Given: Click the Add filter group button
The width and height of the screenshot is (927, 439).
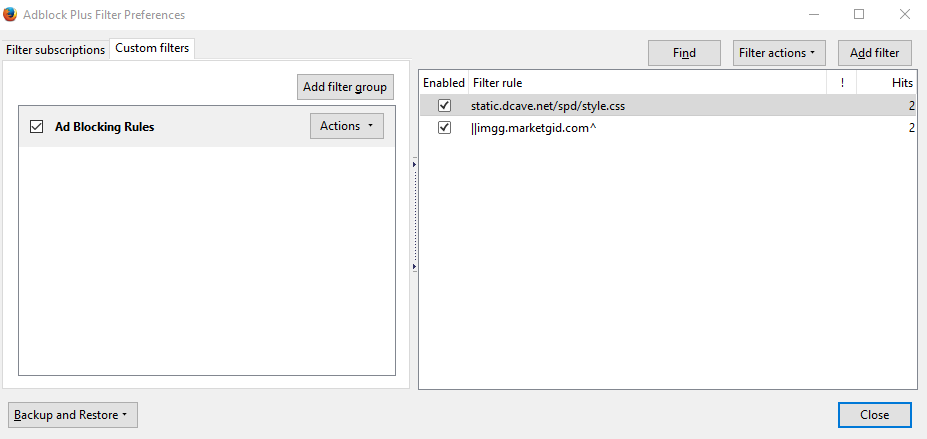Looking at the screenshot, I should coord(345,87).
